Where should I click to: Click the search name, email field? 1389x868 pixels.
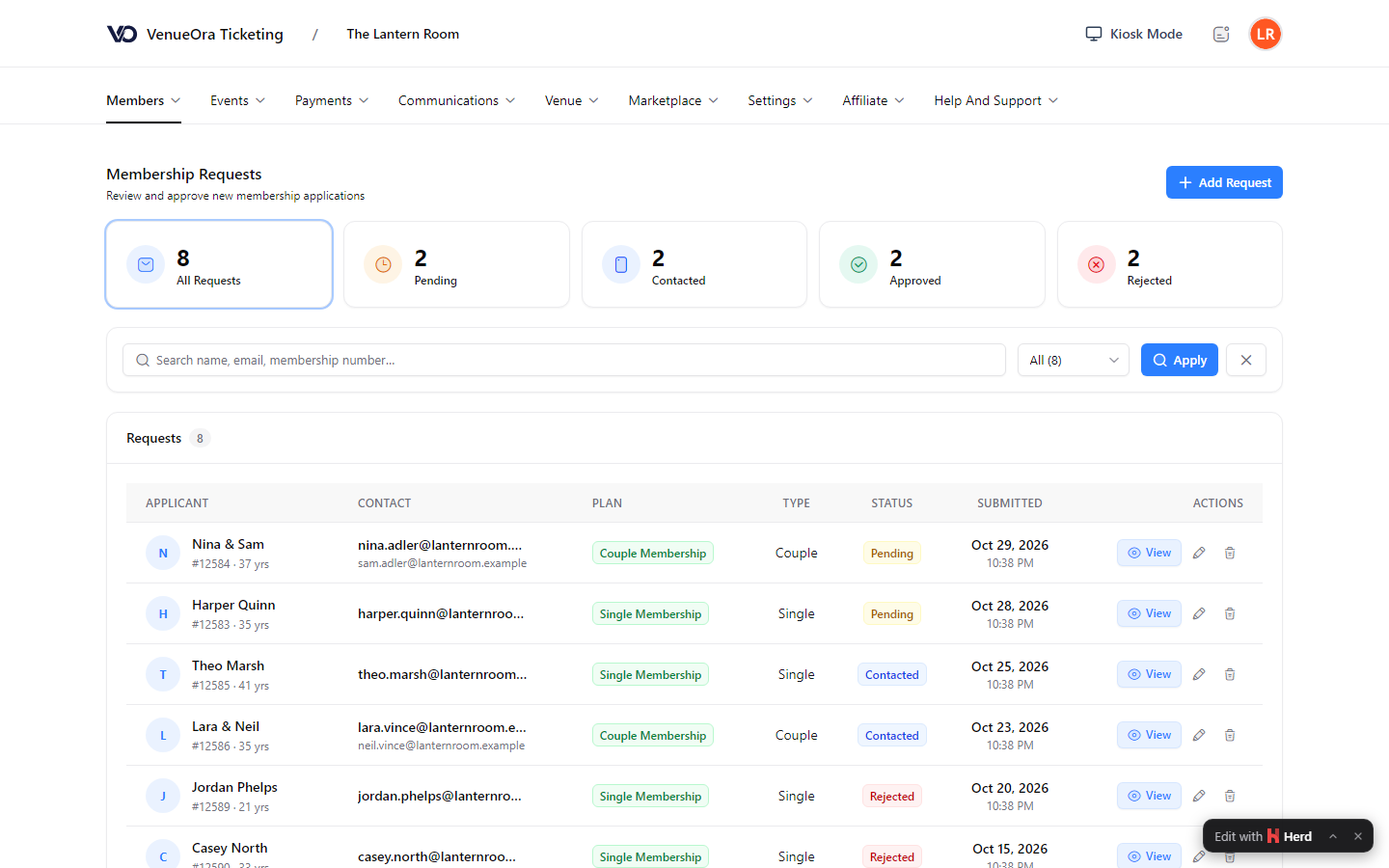tap(564, 360)
